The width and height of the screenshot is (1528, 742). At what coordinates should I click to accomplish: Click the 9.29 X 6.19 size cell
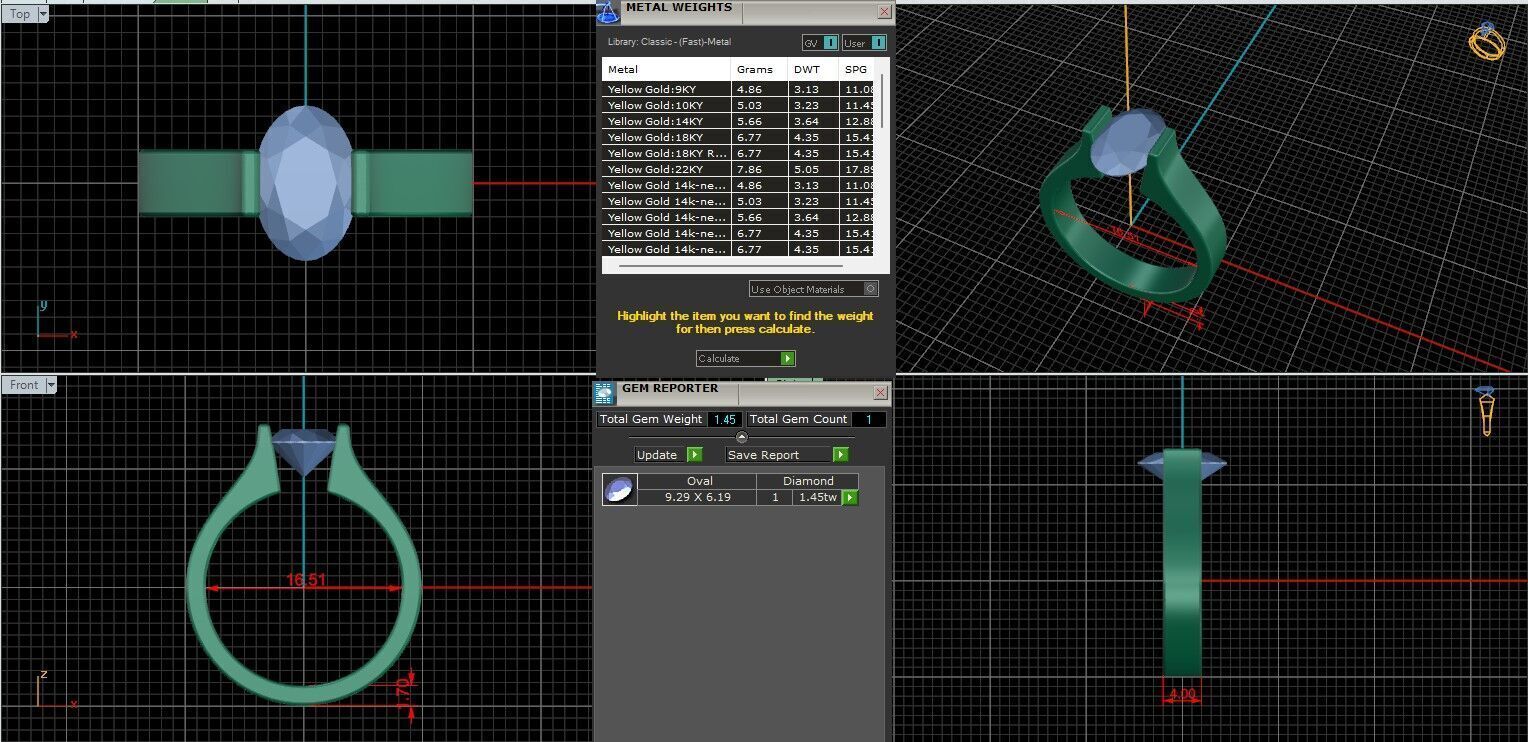[697, 497]
